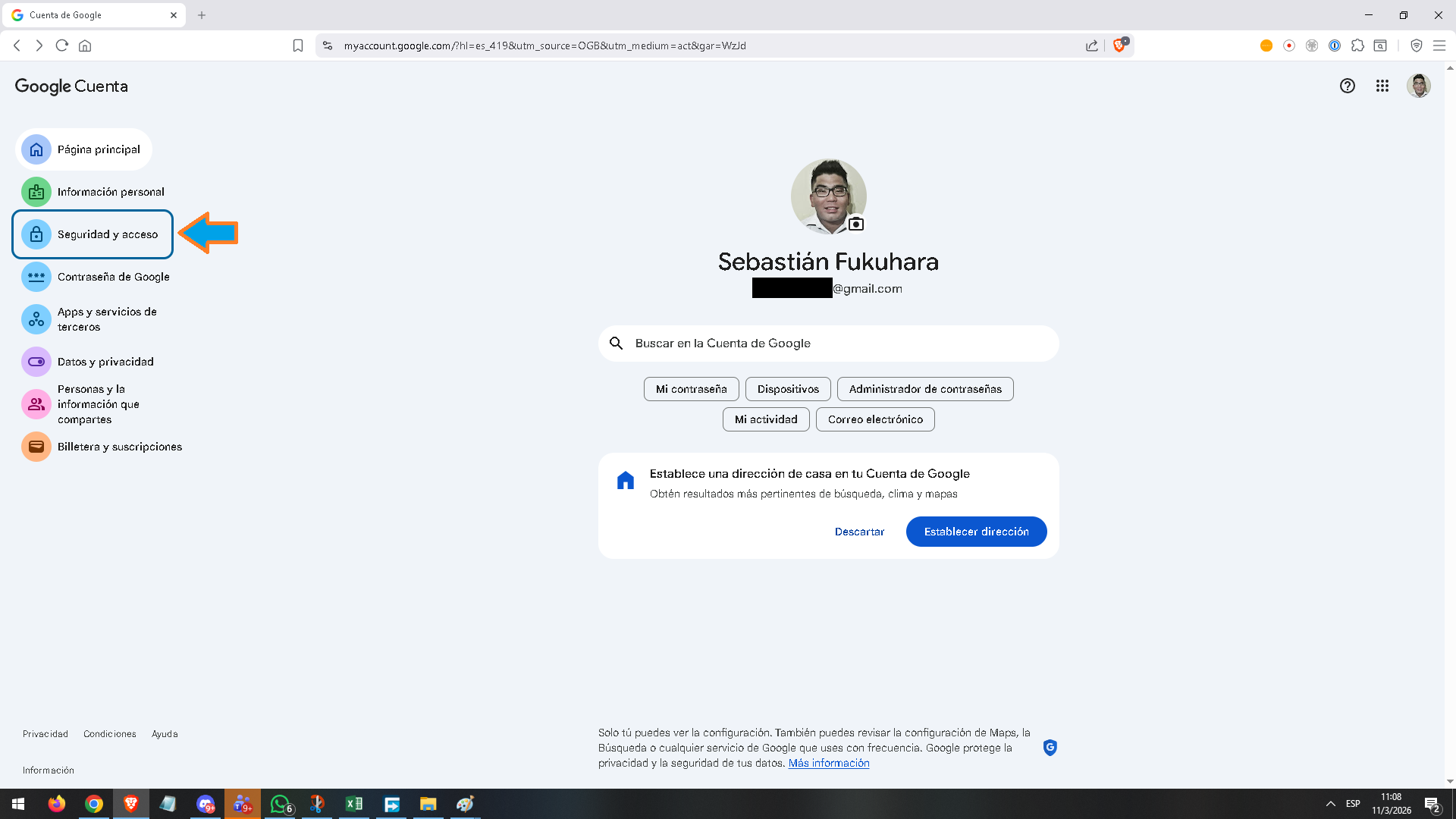Open Google apps grid icon
The image size is (1456, 819).
pos(1382,86)
